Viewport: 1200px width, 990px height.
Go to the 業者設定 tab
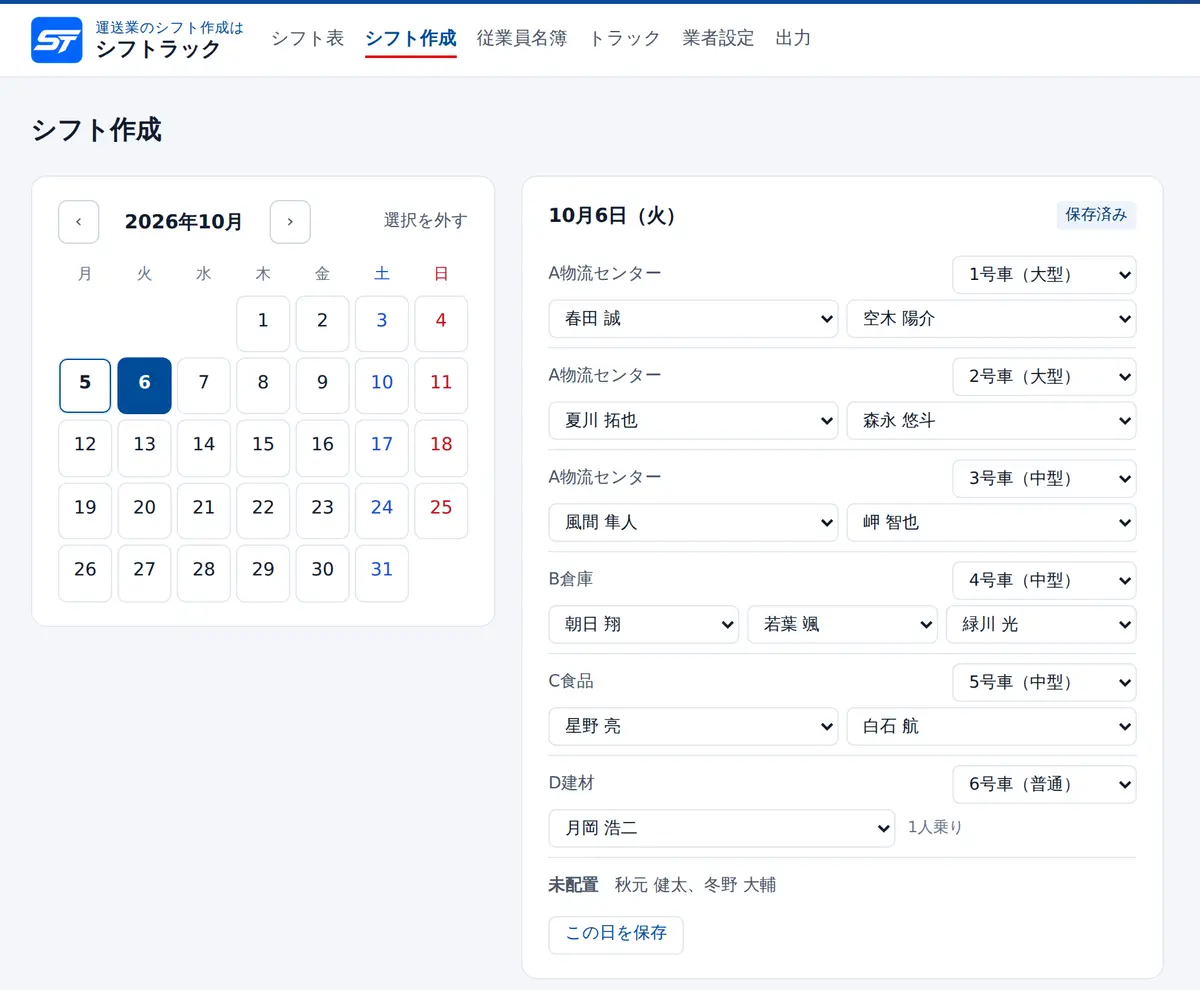pyautogui.click(x=718, y=38)
